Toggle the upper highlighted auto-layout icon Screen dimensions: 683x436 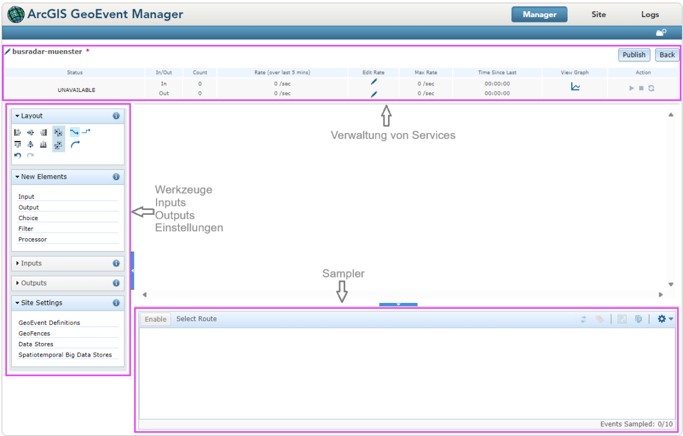pos(58,132)
